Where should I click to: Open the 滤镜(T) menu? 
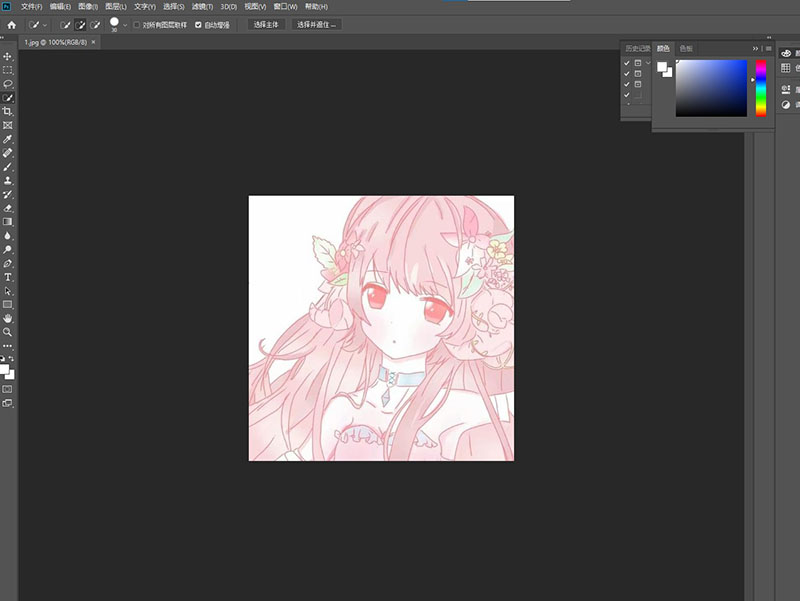coord(203,6)
